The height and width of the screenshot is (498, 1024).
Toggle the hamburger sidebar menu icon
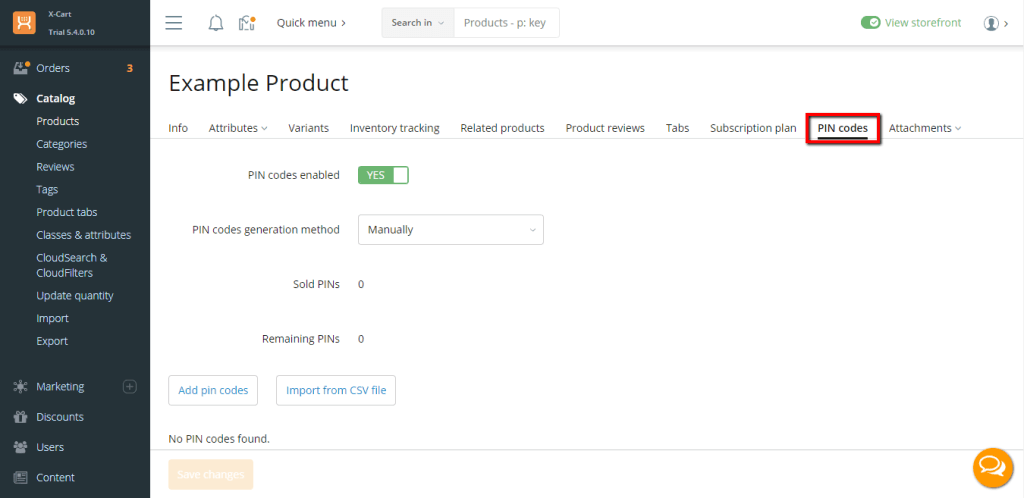[174, 23]
